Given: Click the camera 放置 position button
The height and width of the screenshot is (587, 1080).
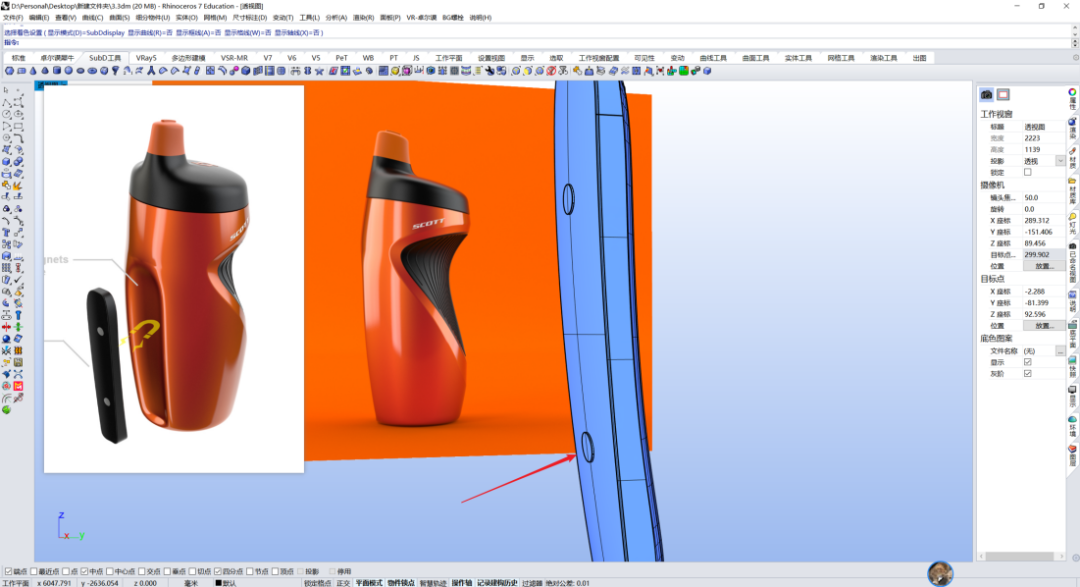Looking at the screenshot, I should pos(1043,266).
